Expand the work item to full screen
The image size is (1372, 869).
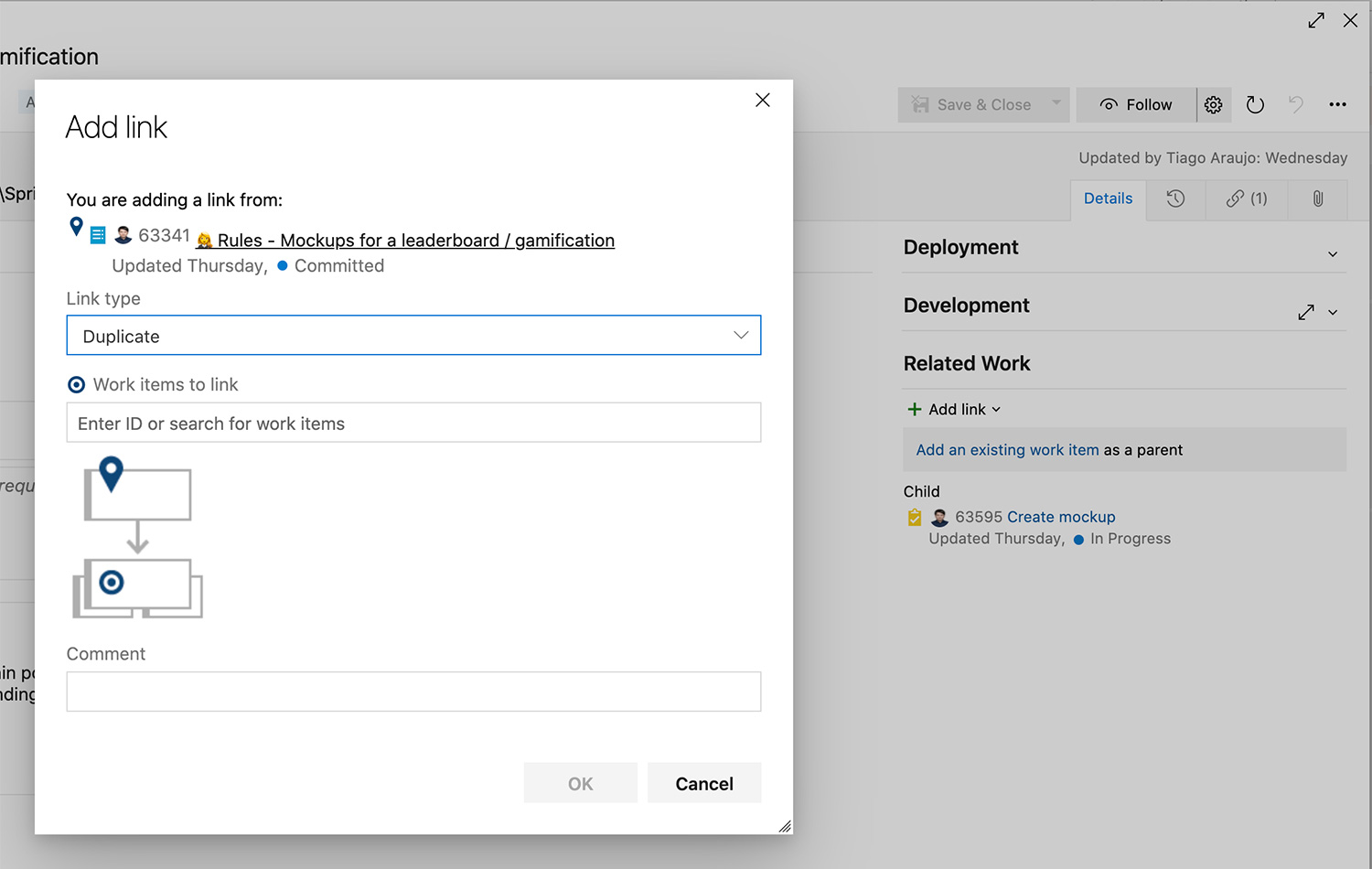click(x=1316, y=20)
